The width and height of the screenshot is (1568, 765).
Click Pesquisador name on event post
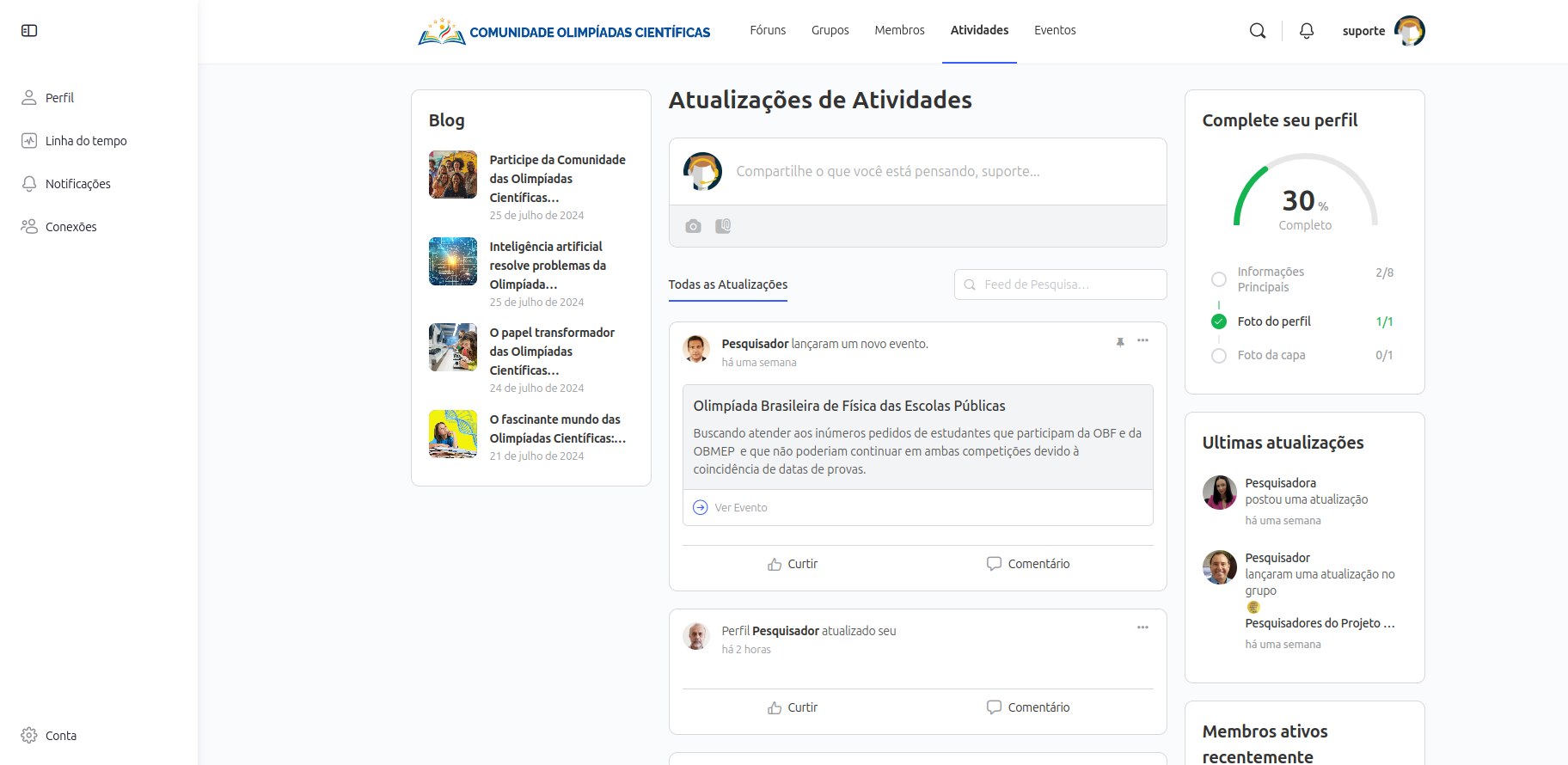(755, 344)
